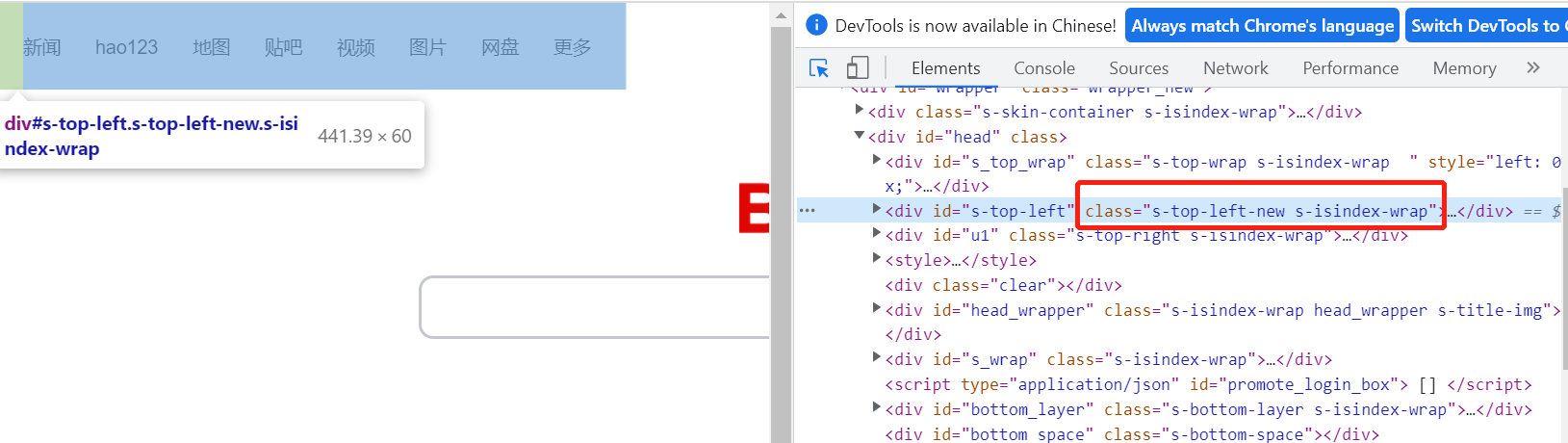
Task: Open the Performance tab
Action: (x=1350, y=68)
